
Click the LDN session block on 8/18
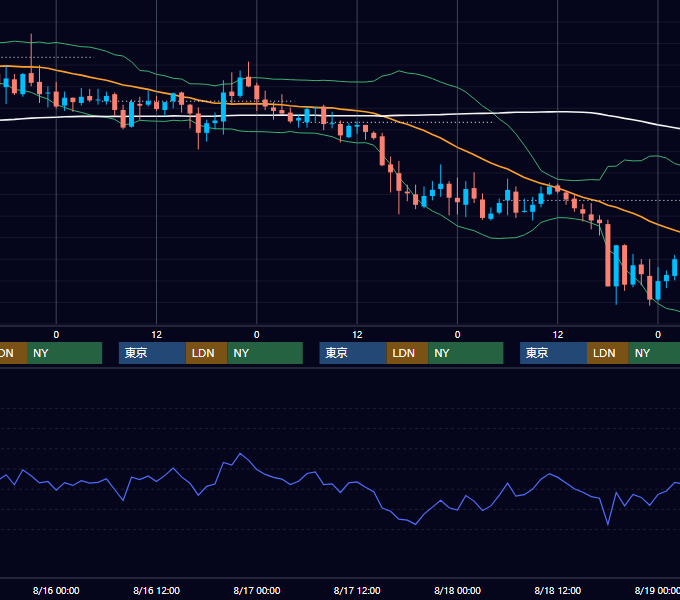(x=608, y=353)
